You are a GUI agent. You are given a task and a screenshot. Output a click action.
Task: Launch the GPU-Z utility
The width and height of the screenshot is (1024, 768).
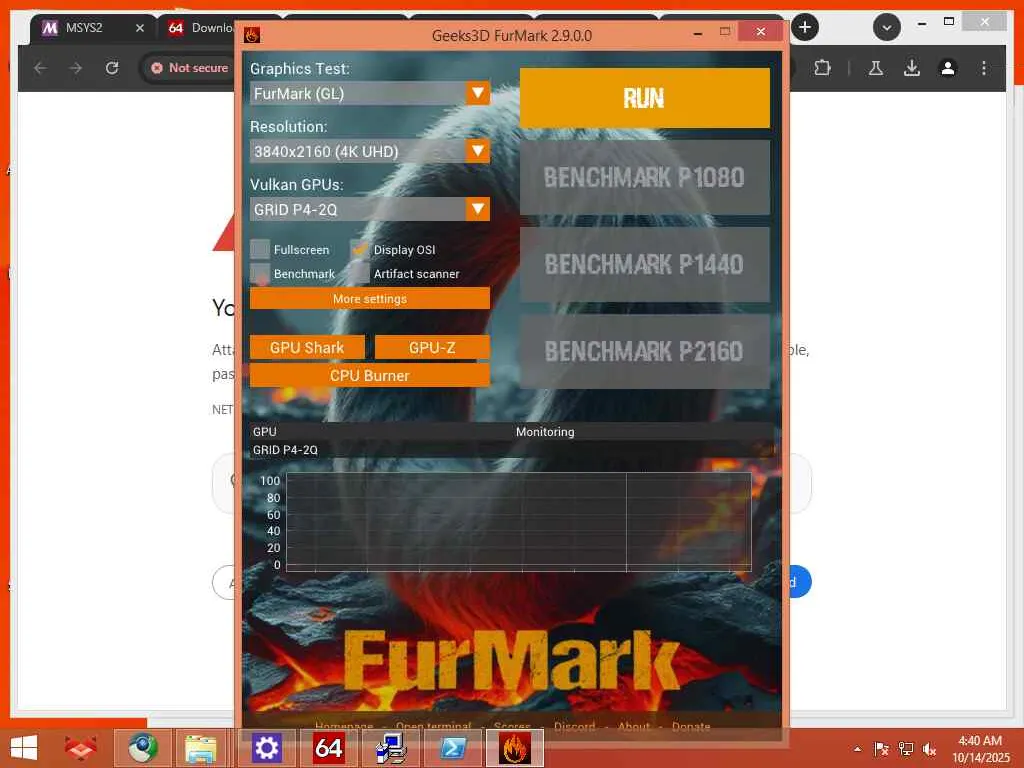(x=432, y=347)
